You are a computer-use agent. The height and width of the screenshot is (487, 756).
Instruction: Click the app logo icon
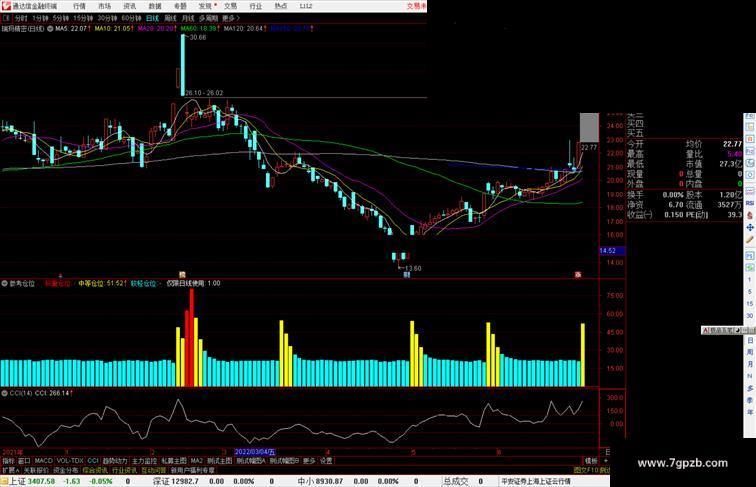(6, 6)
